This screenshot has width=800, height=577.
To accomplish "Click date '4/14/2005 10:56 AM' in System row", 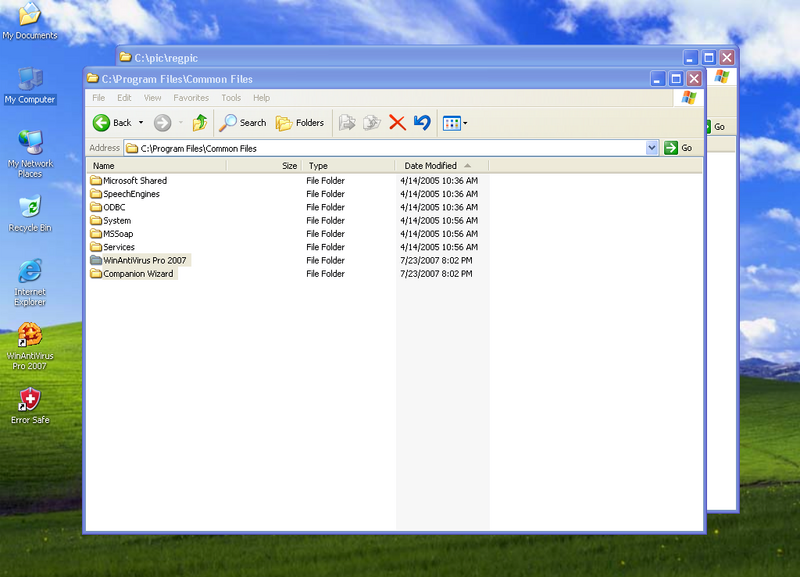I will [439, 220].
